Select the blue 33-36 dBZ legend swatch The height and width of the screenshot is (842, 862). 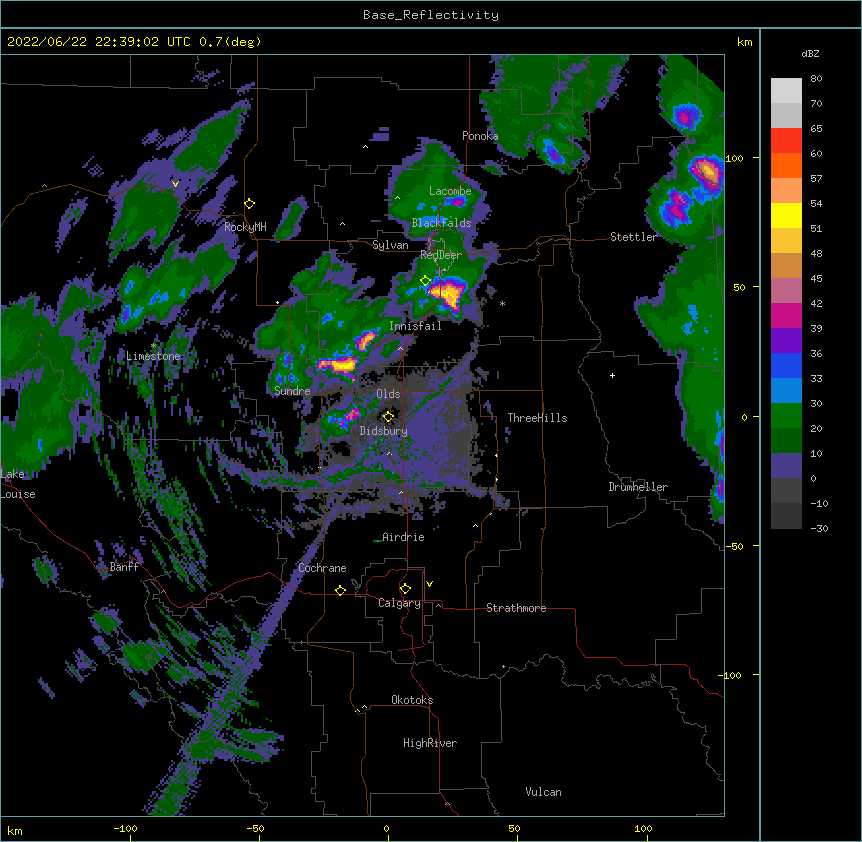point(786,365)
